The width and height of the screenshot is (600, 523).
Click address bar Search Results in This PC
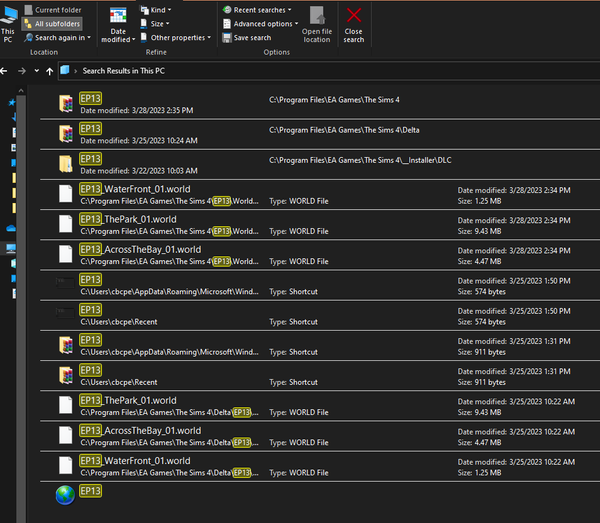coord(124,71)
